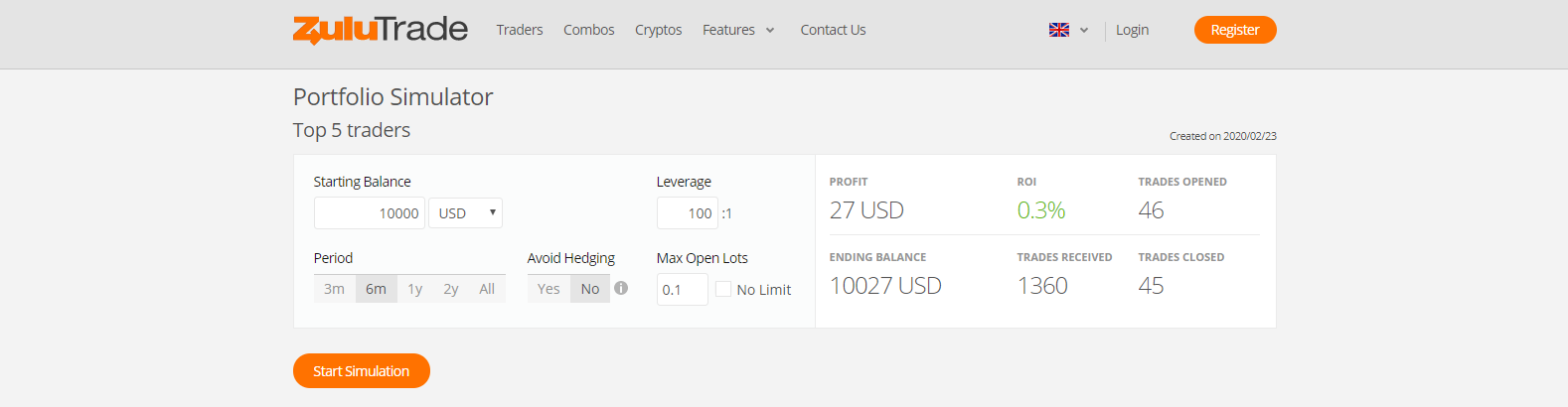Select the 1y period

click(x=415, y=289)
